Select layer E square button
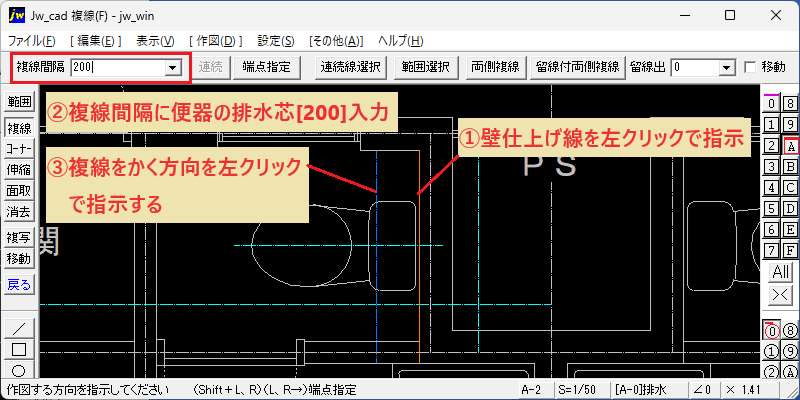 [x=790, y=230]
